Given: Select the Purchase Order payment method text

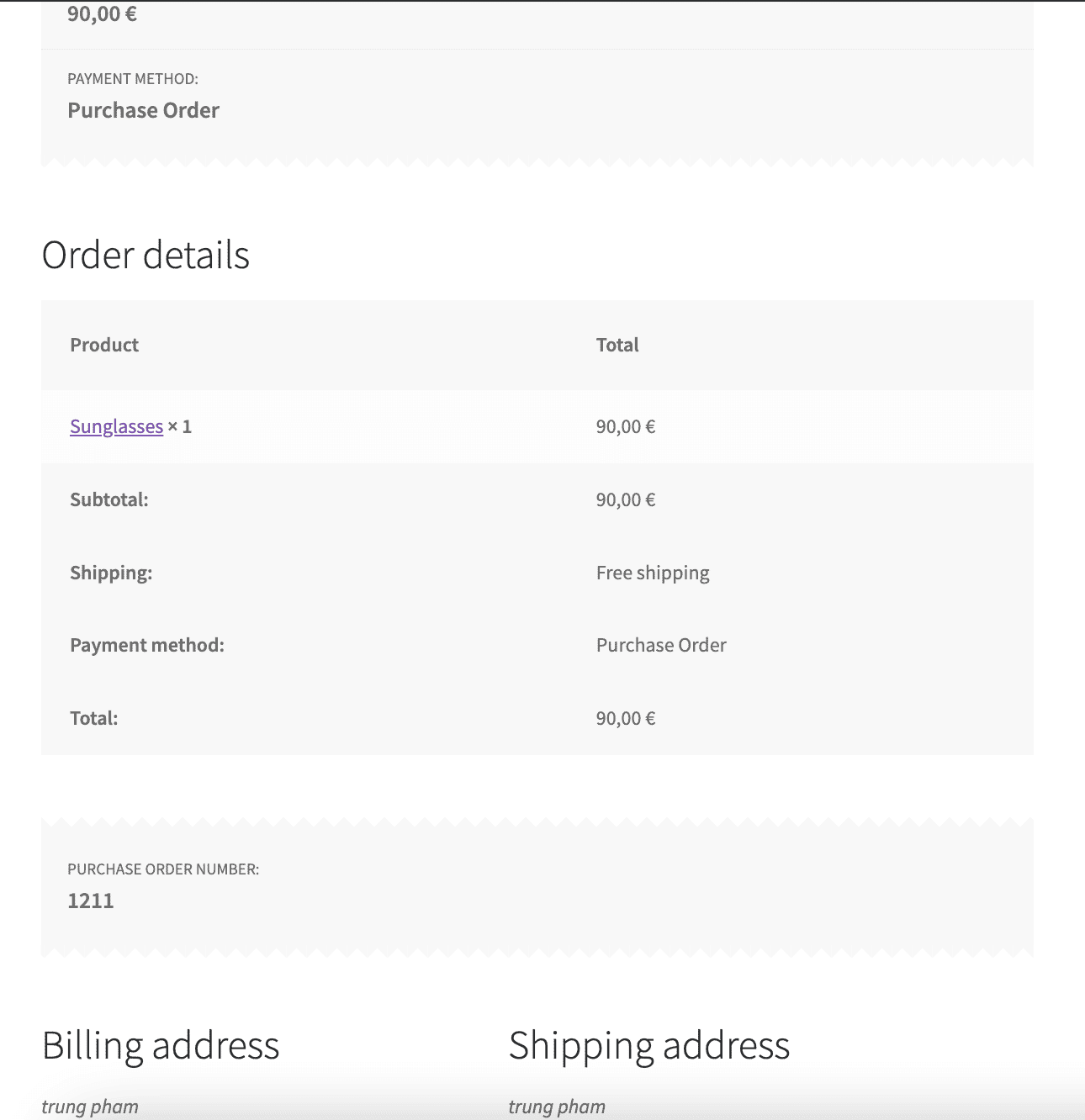Looking at the screenshot, I should pyautogui.click(x=143, y=110).
